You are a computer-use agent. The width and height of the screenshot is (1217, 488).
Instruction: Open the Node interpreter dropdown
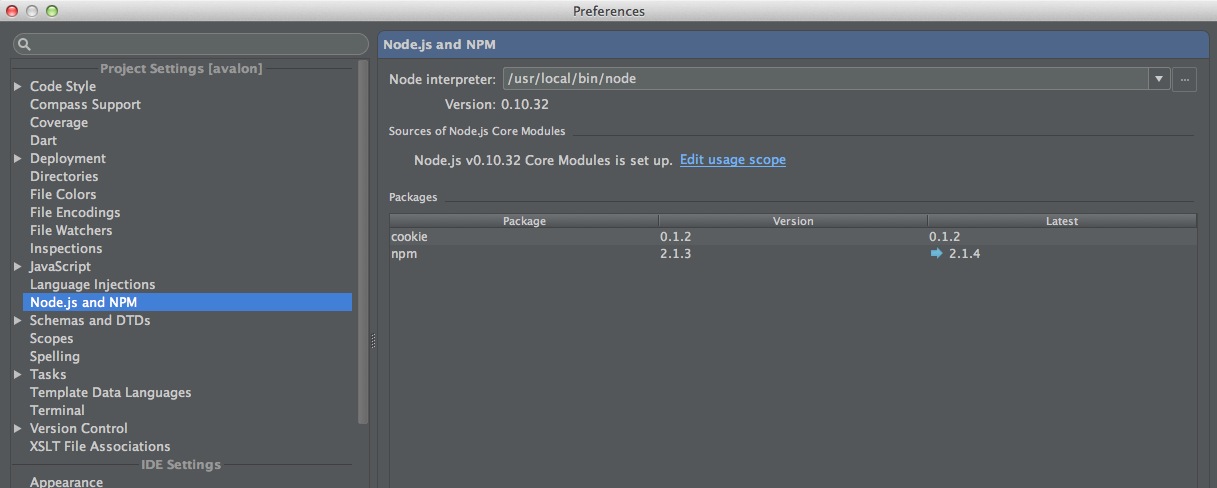(x=1159, y=79)
